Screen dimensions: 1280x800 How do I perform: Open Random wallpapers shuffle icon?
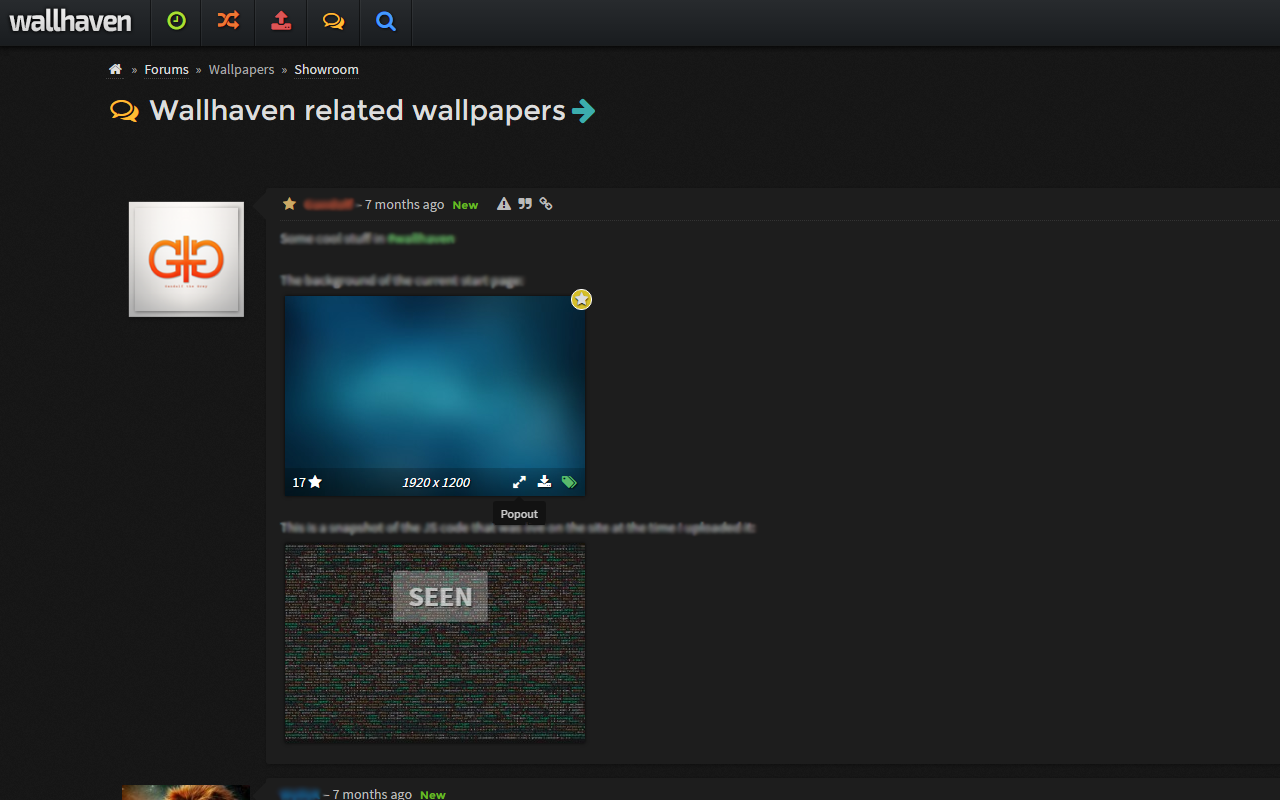coord(228,21)
